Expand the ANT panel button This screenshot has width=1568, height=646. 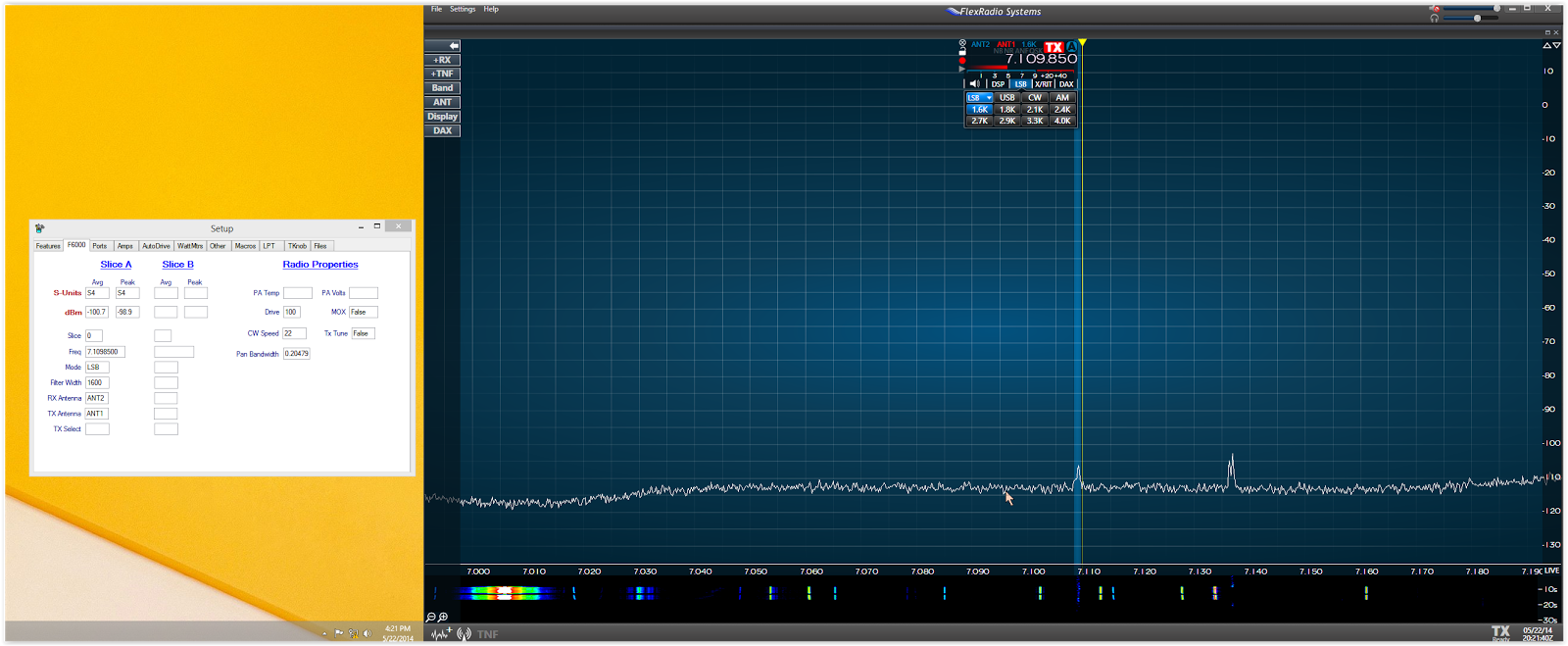(x=443, y=102)
